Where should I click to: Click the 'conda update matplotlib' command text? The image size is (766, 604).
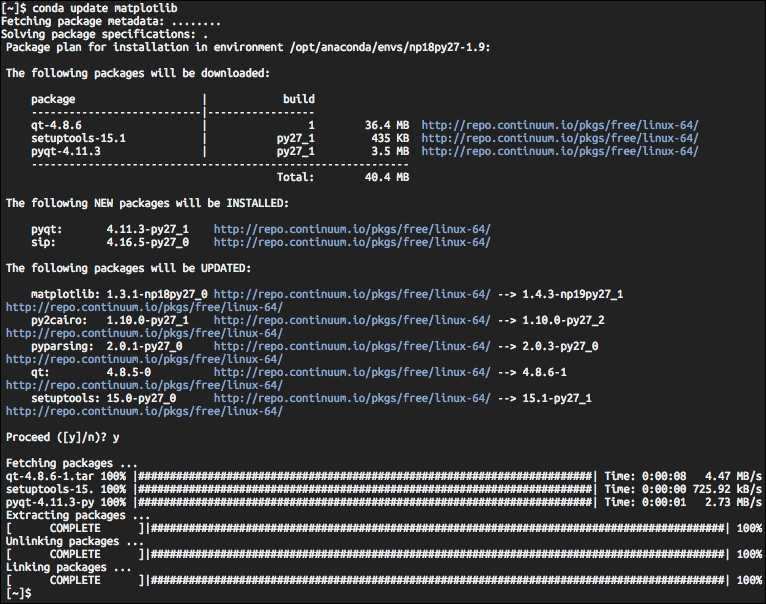[x=105, y=8]
